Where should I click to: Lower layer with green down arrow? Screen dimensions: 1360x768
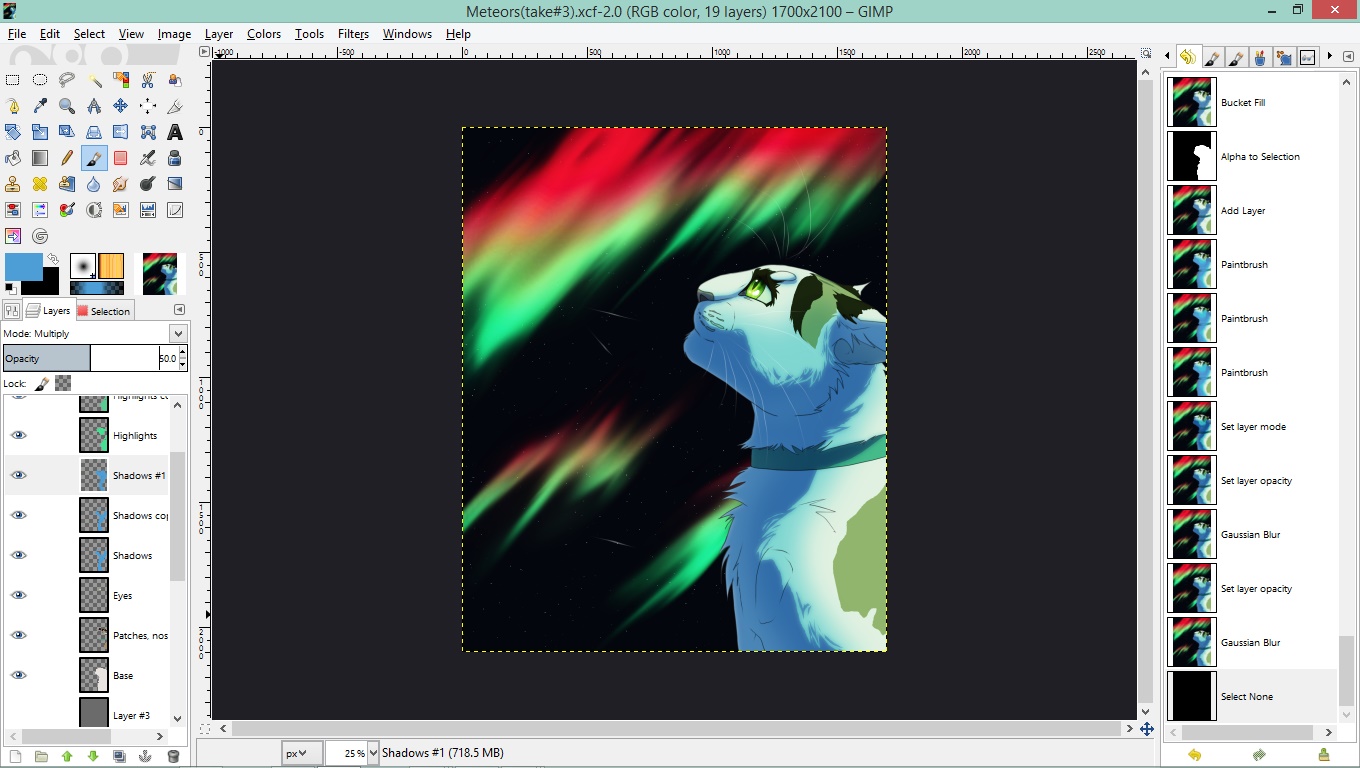pos(93,756)
